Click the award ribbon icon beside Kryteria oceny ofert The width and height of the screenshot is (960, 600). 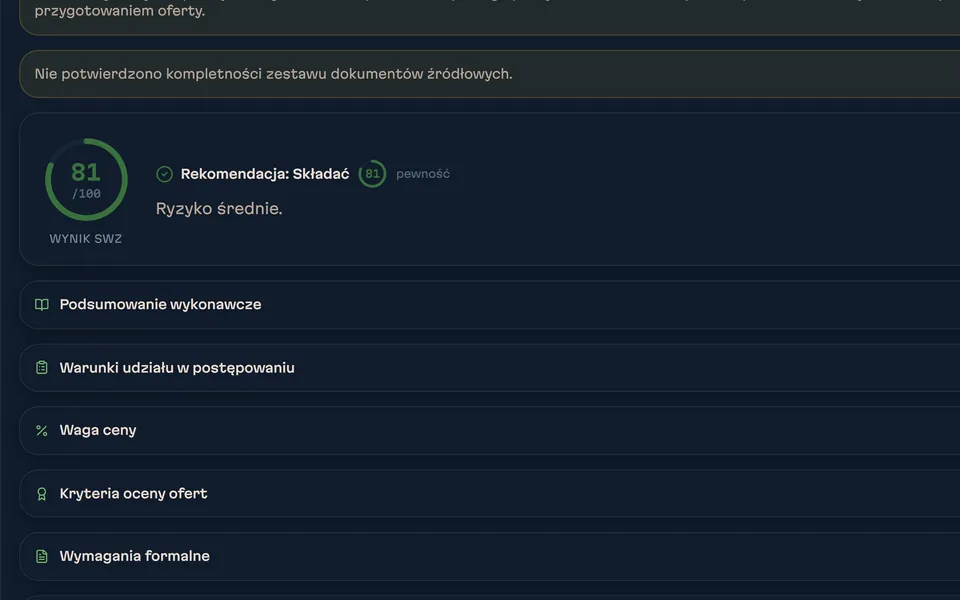point(42,493)
